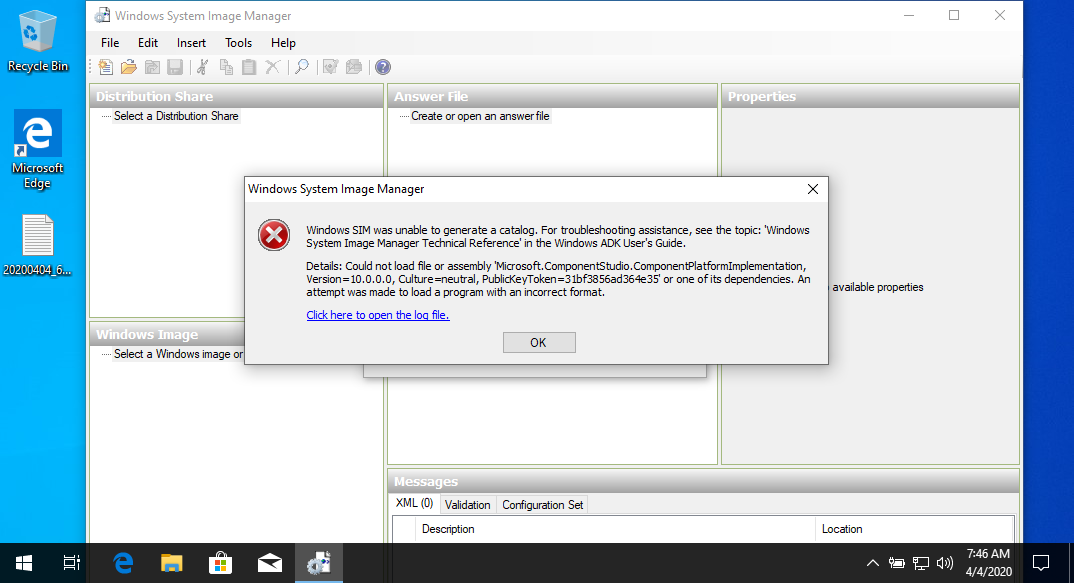The height and width of the screenshot is (583, 1074).
Task: Click the Copy toolbar icon
Action: pos(226,67)
